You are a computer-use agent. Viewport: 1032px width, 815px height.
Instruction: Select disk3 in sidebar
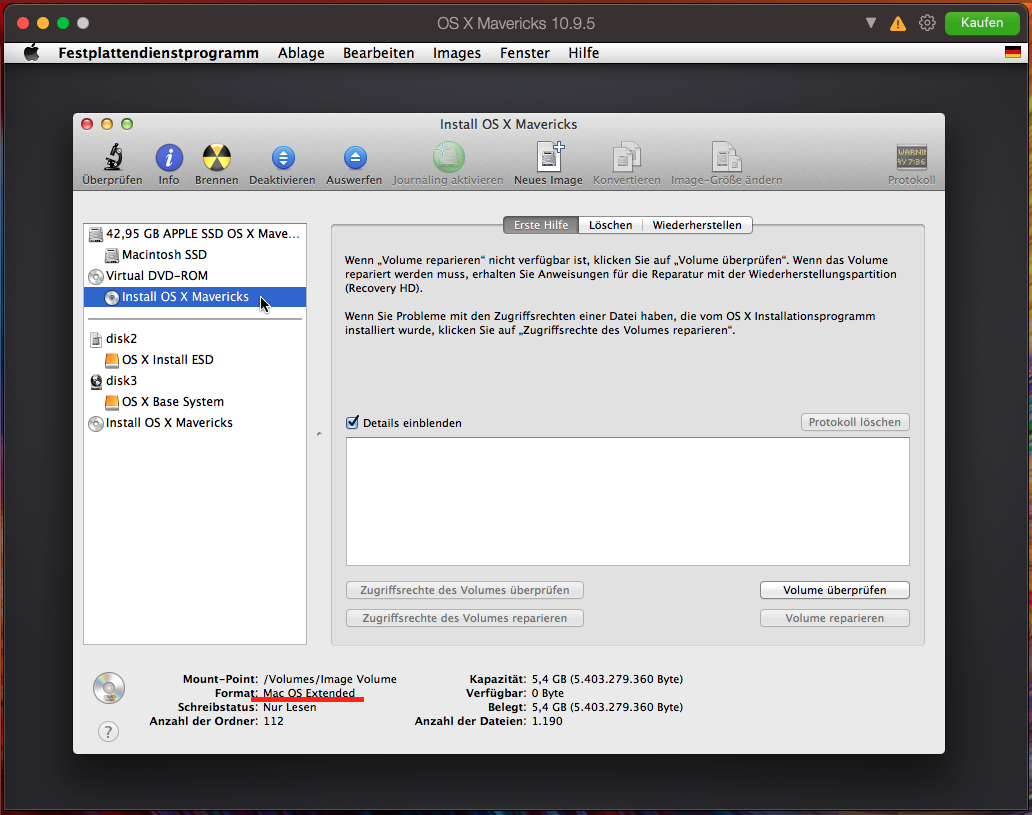pyautogui.click(x=195, y=381)
